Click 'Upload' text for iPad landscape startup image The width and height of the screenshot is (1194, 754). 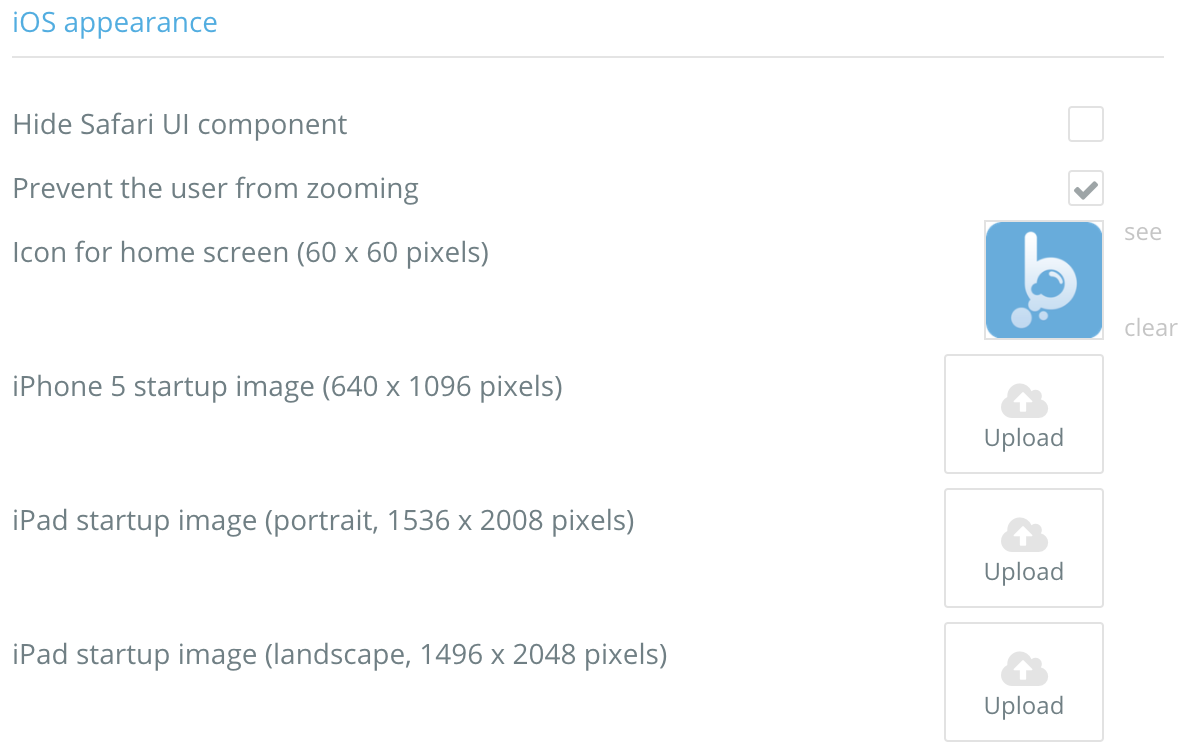pos(1024,706)
